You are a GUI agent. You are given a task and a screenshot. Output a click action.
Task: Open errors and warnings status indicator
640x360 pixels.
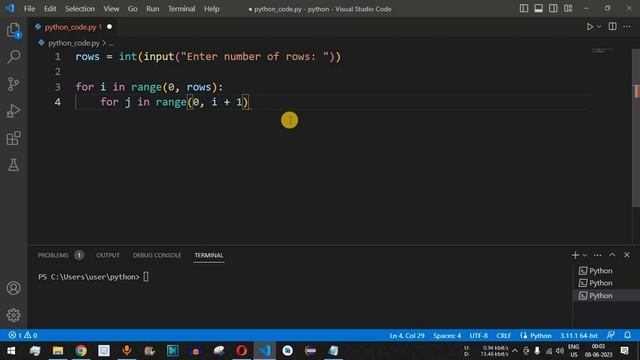click(x=23, y=335)
